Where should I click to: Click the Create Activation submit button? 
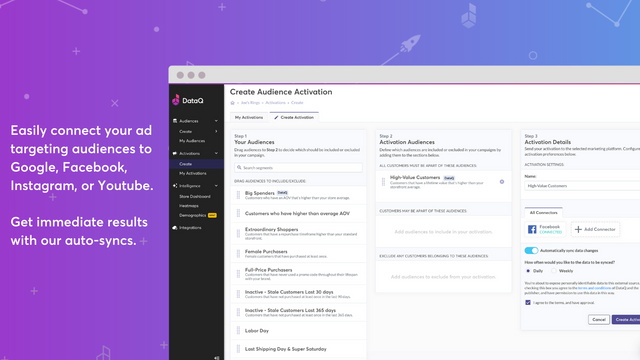[626, 320]
